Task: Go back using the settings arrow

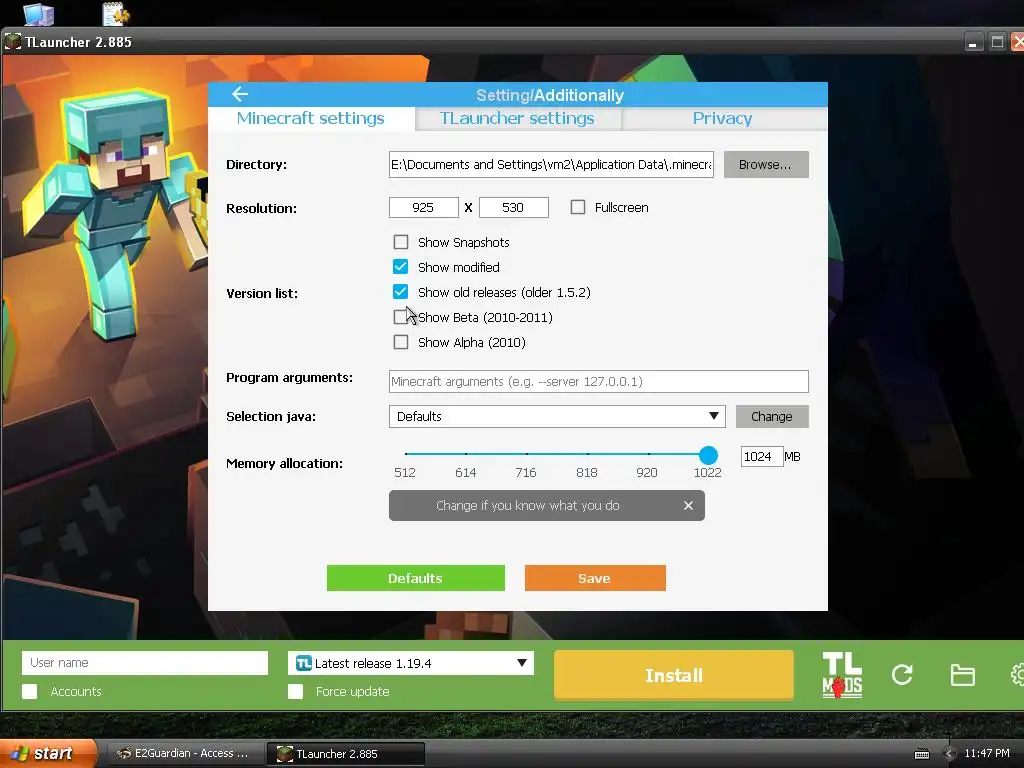Action: pyautogui.click(x=240, y=94)
